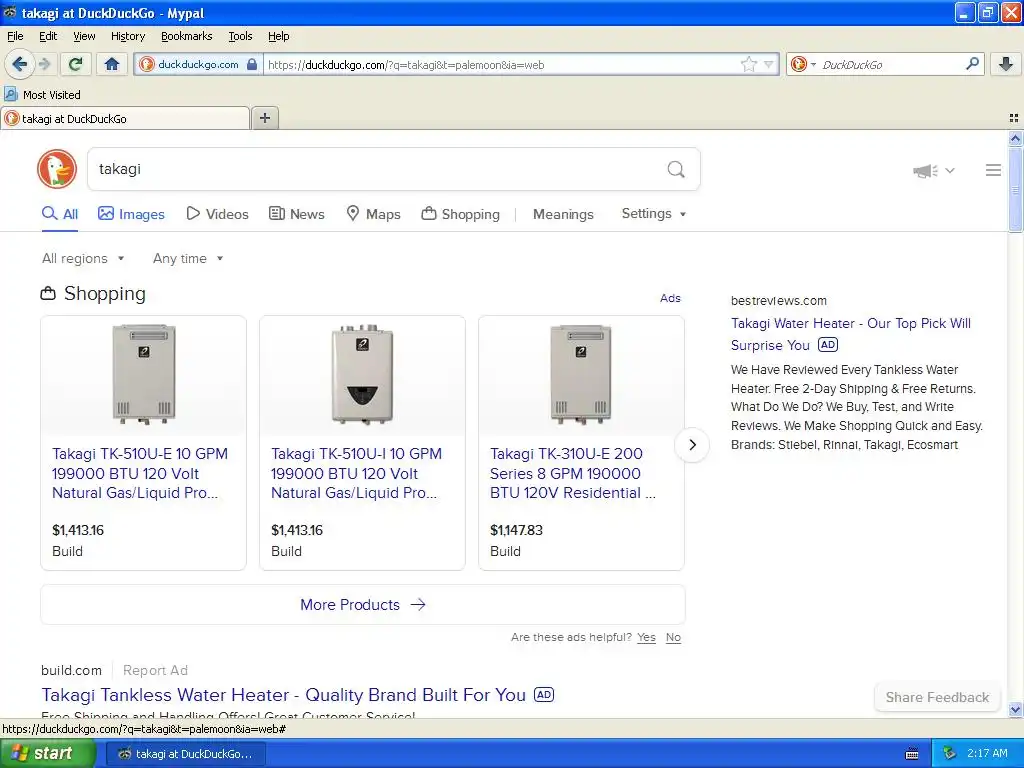Viewport: 1024px width, 768px height.
Task: Click the Mypal taskbar window button
Action: click(x=185, y=754)
